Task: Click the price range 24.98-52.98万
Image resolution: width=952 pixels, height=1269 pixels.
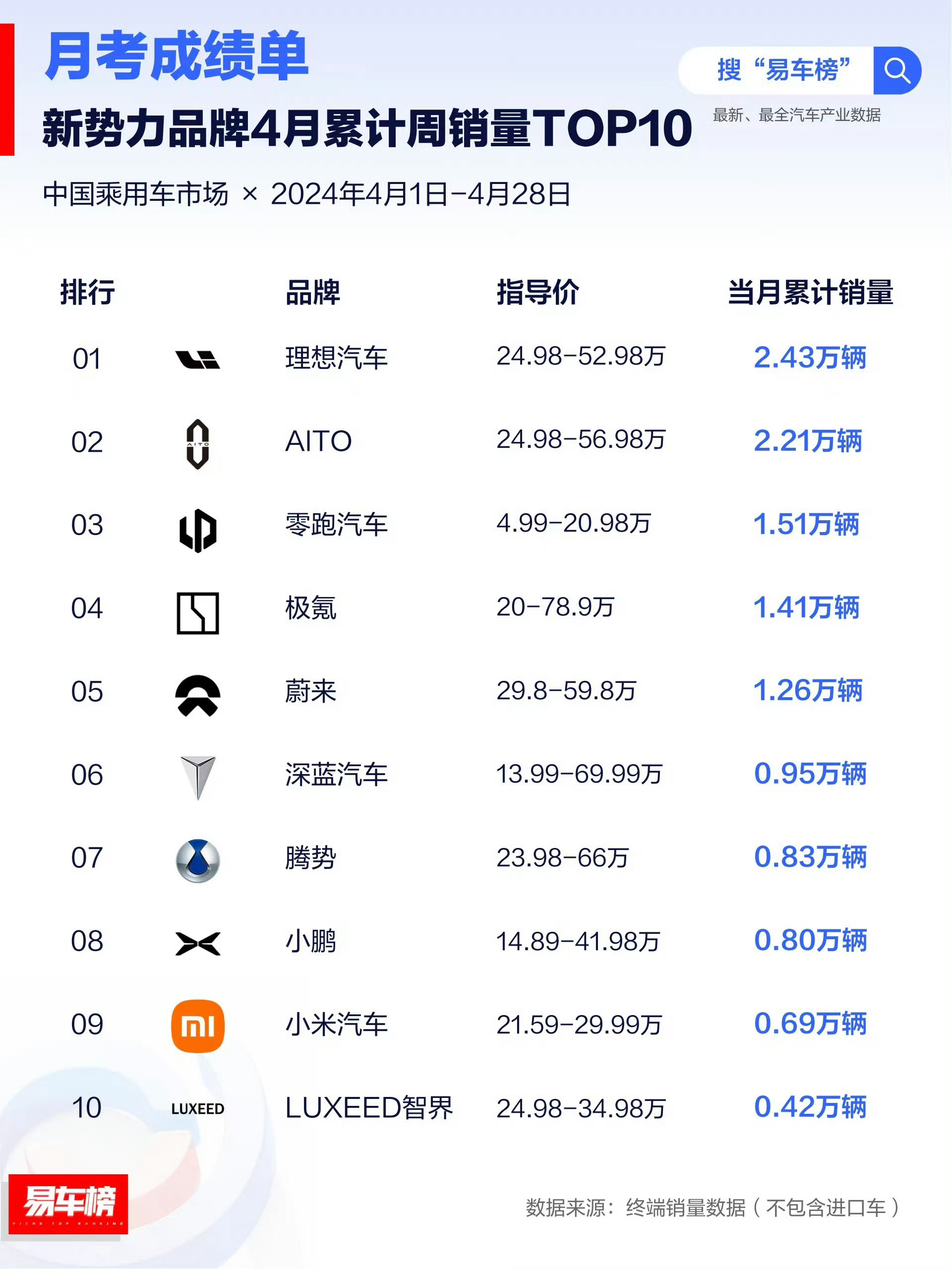Action: (x=581, y=356)
